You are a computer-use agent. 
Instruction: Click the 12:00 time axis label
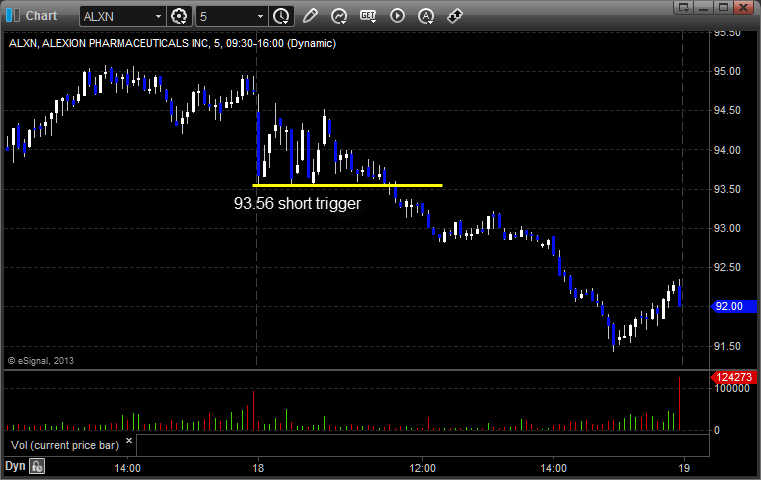click(422, 468)
